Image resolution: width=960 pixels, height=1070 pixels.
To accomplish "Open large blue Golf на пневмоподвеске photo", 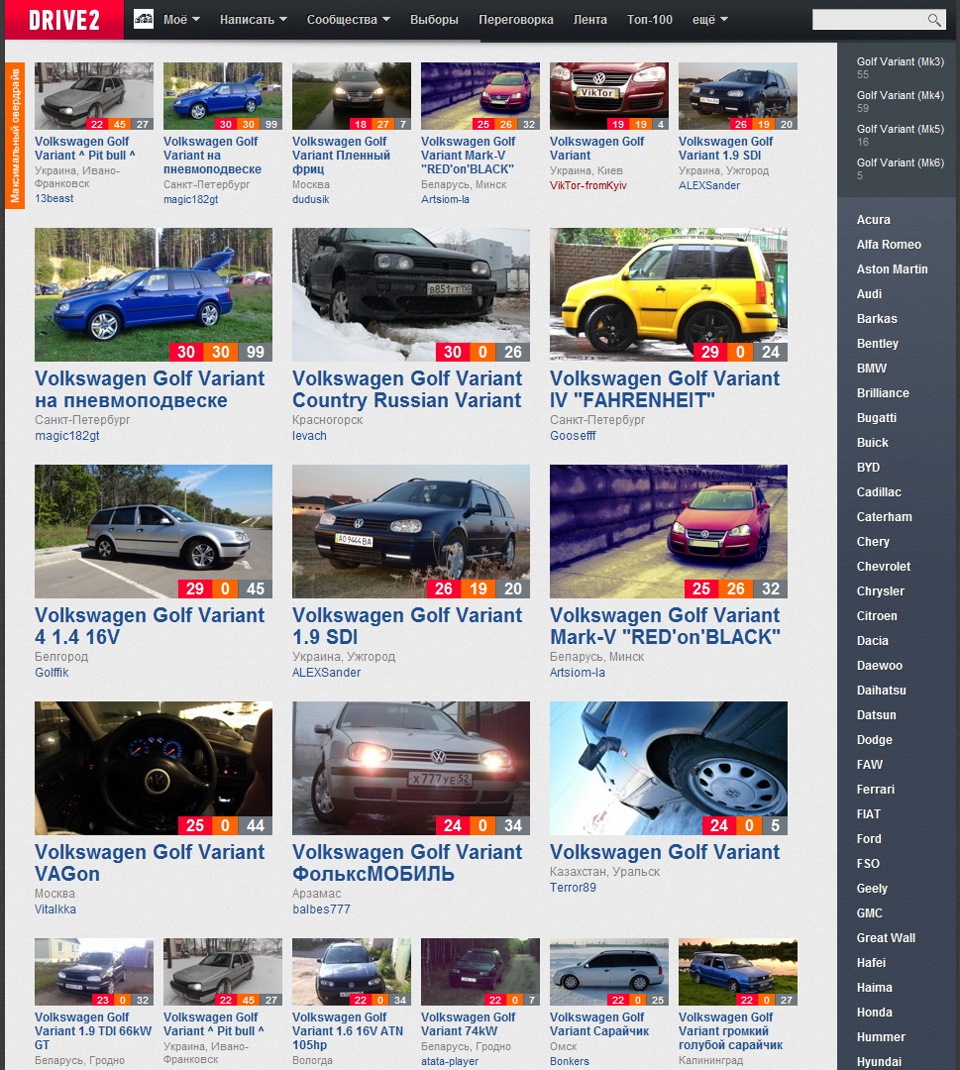I will [154, 295].
